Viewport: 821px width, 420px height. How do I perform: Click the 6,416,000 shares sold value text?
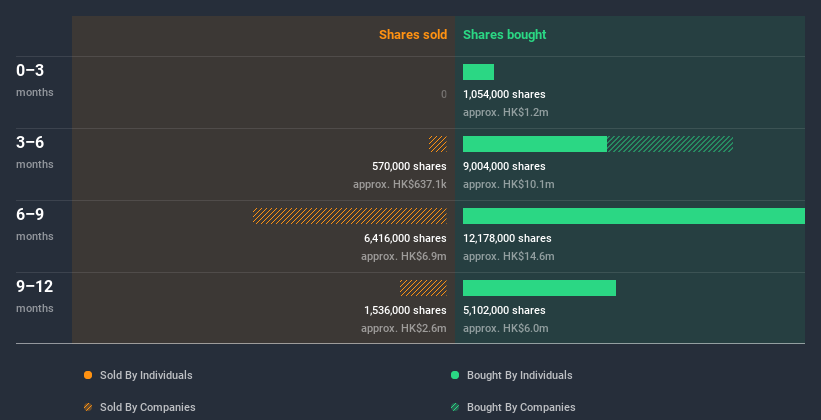point(405,238)
